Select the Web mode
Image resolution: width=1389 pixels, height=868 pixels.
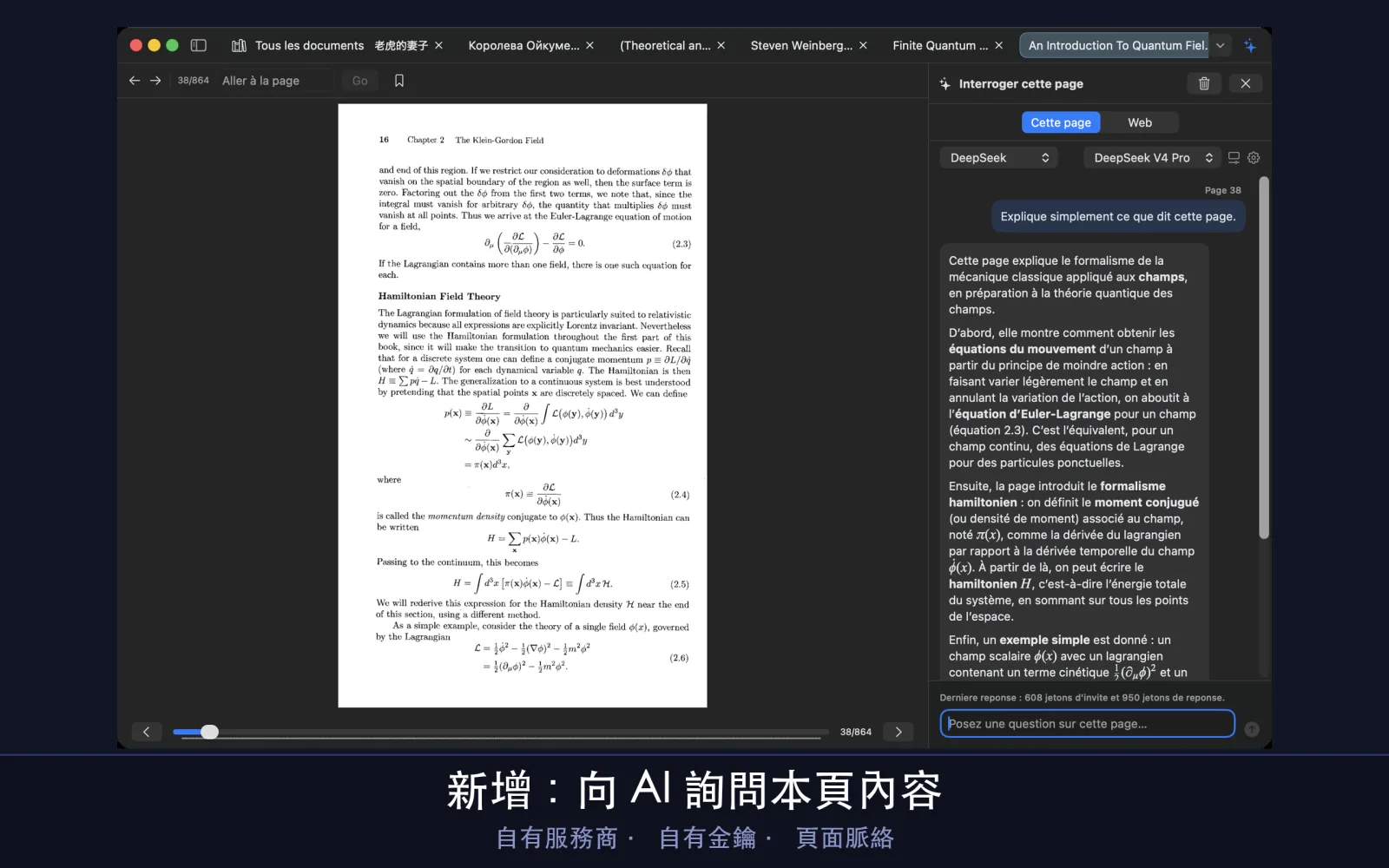pyautogui.click(x=1140, y=122)
